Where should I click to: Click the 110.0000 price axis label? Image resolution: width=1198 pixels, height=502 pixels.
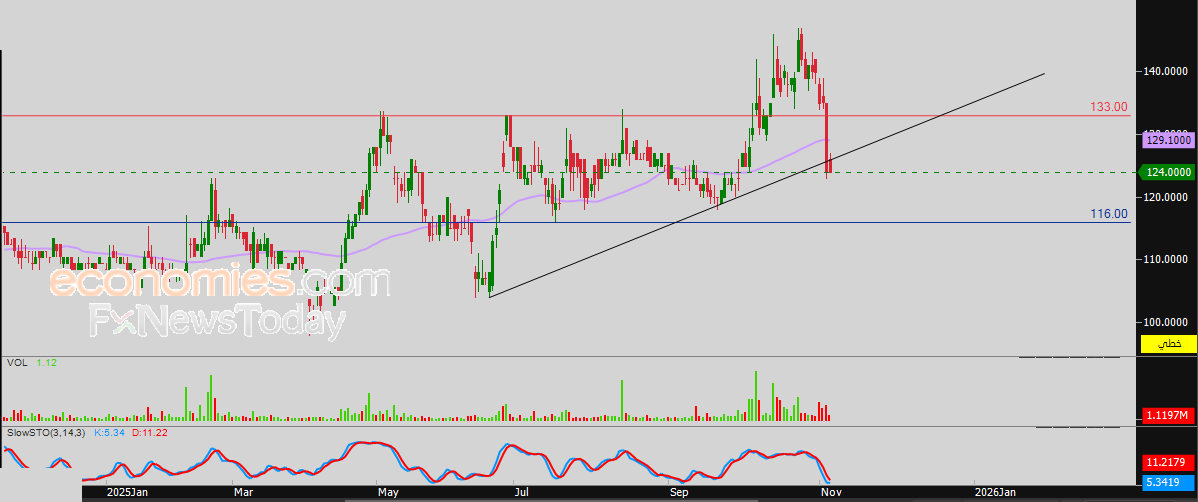point(1166,260)
